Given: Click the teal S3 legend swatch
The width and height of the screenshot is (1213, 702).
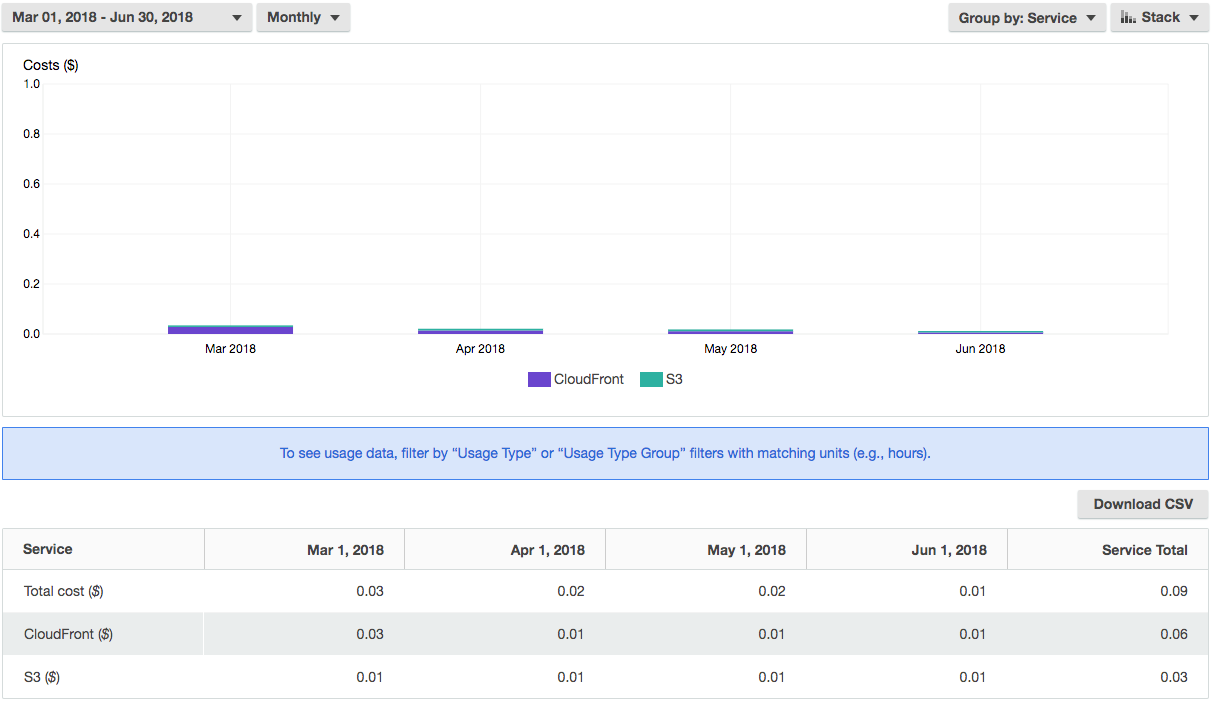Looking at the screenshot, I should coord(651,380).
